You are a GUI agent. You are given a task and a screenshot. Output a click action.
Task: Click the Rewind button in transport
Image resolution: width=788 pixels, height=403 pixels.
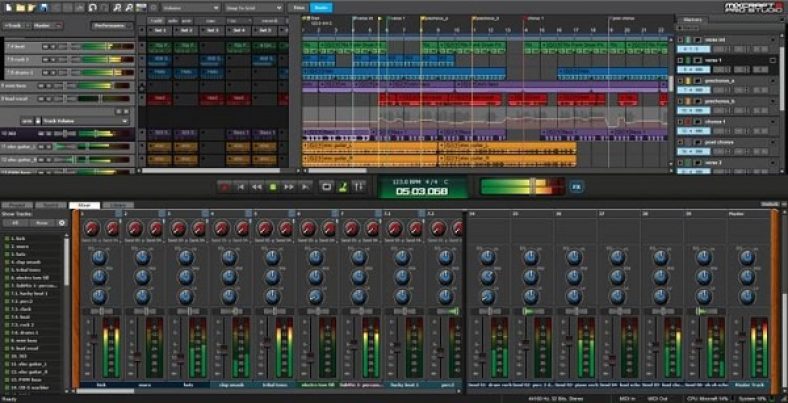coord(256,186)
